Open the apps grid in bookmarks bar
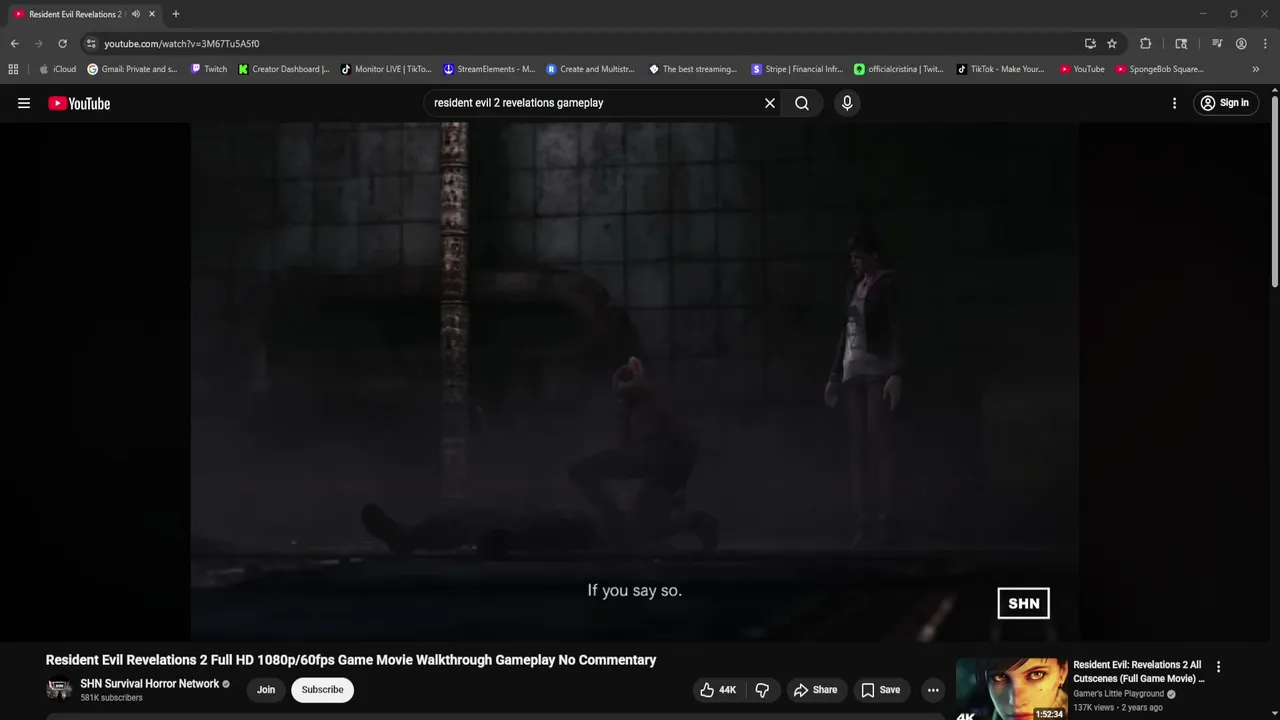 coord(13,69)
